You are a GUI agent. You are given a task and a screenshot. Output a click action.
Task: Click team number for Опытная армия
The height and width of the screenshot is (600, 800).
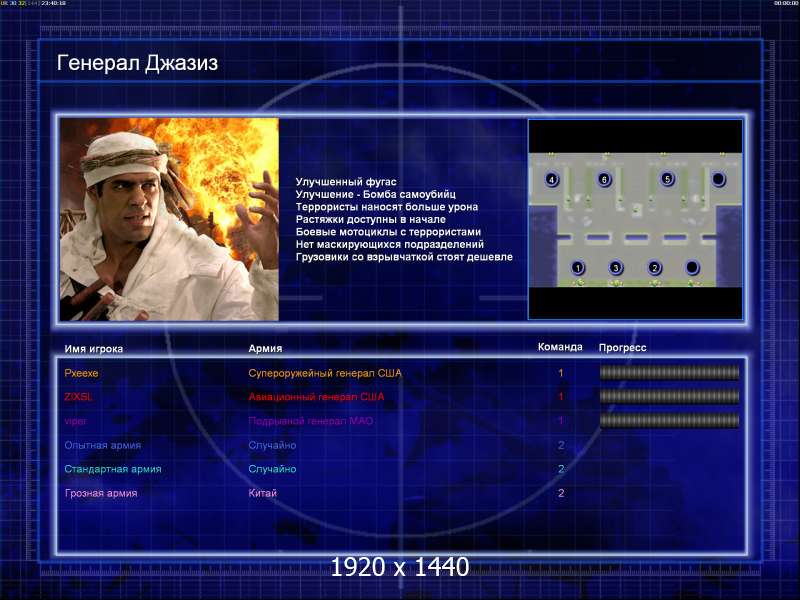[561, 445]
